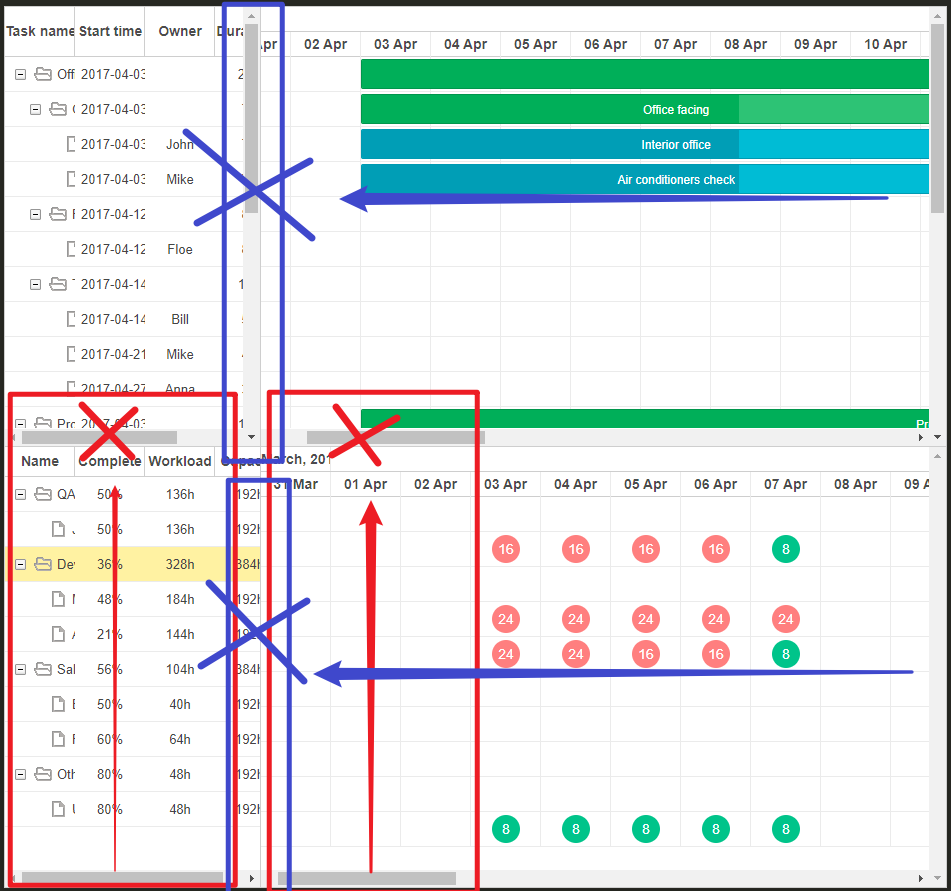Click the green 8 badge under 07 Apr
This screenshot has width=951, height=891.
pos(786,549)
